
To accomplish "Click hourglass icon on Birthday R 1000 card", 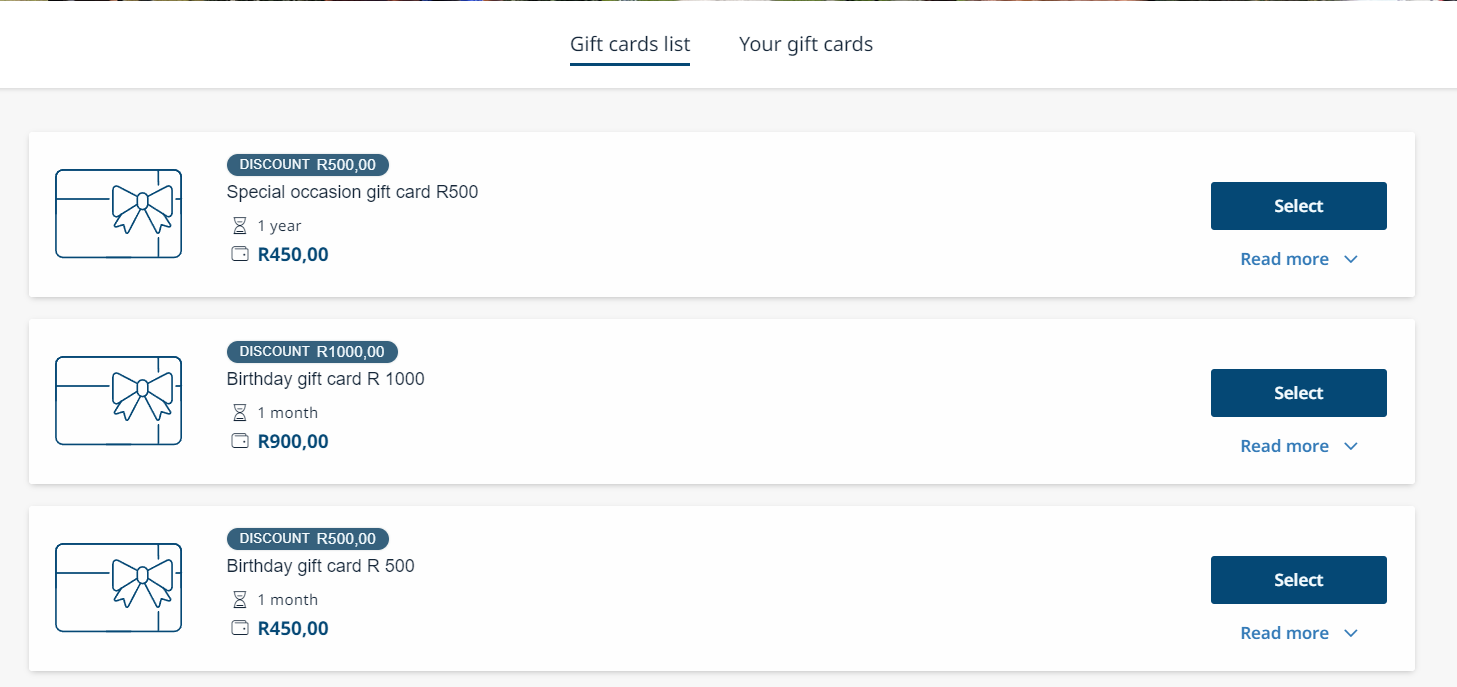I will (240, 413).
